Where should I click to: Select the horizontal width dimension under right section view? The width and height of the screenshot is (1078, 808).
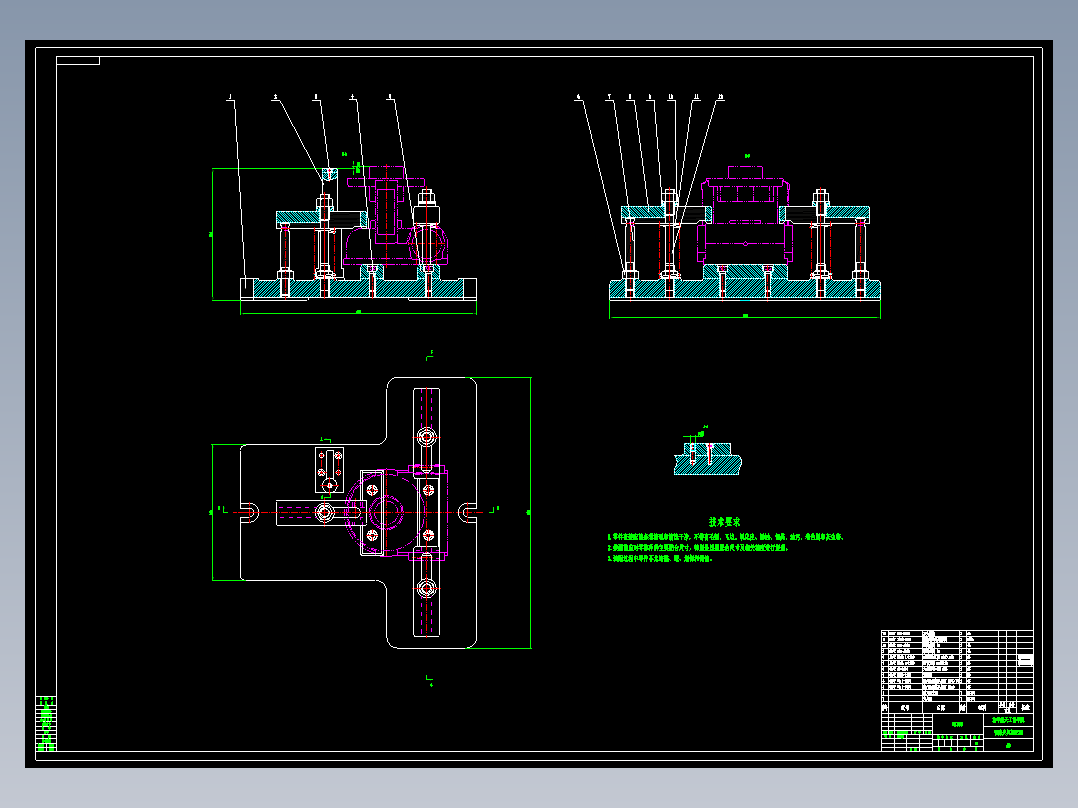pyautogui.click(x=745, y=316)
